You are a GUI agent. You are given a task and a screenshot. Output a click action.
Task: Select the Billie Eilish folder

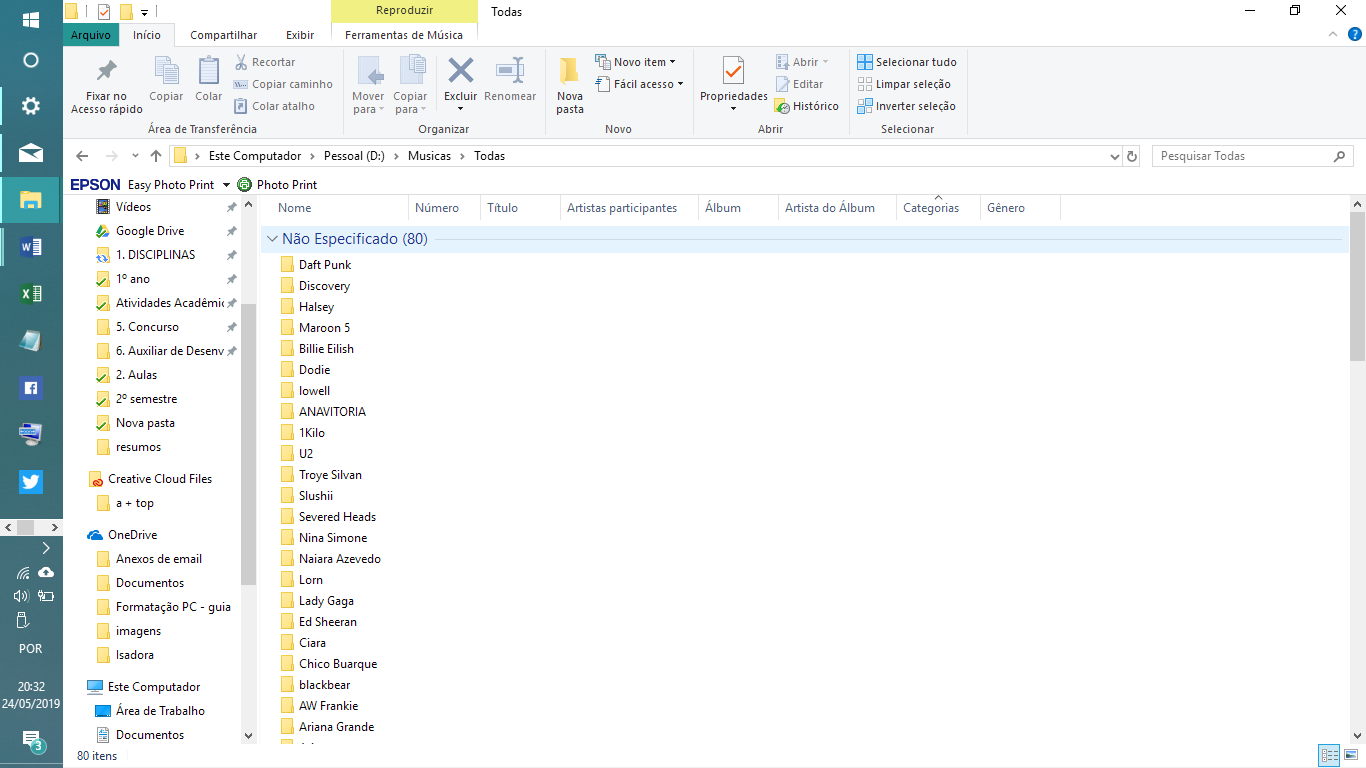pyautogui.click(x=326, y=349)
